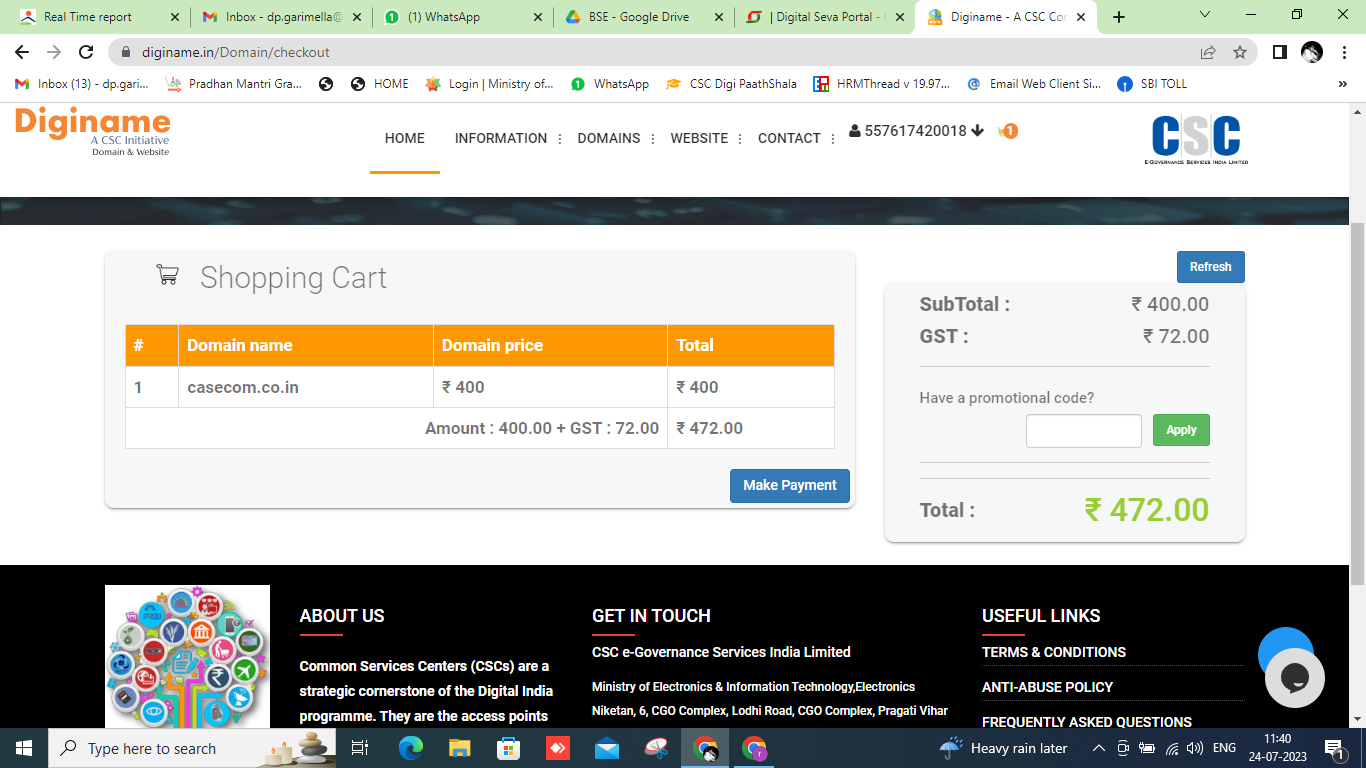The height and width of the screenshot is (768, 1366).
Task: Expand the CONTACT menu dots
Action: (x=833, y=139)
